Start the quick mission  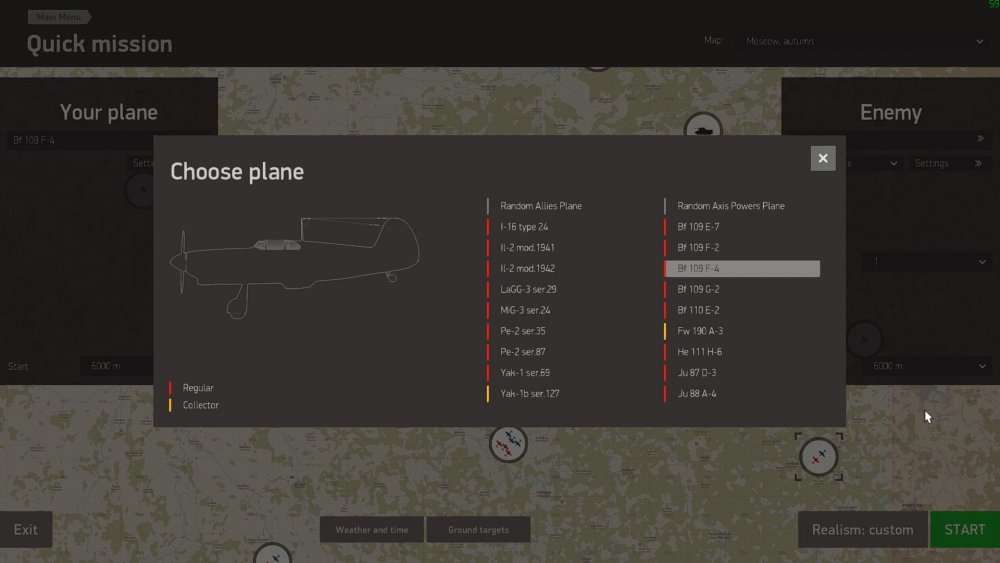click(965, 530)
